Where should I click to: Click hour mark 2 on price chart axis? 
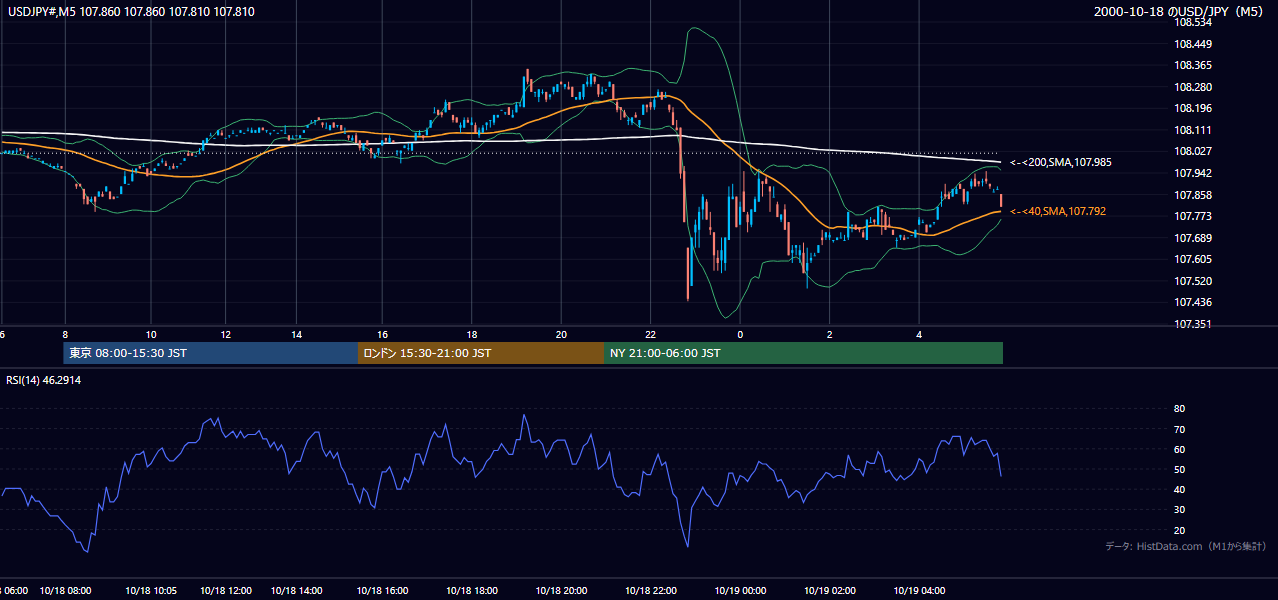pos(830,333)
